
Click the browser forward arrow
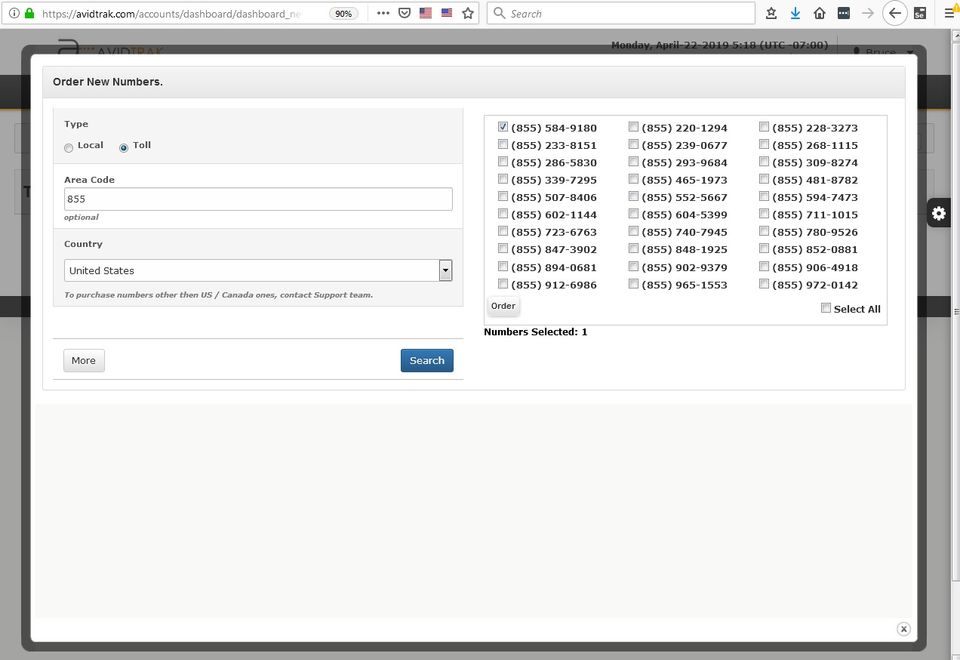pos(868,13)
